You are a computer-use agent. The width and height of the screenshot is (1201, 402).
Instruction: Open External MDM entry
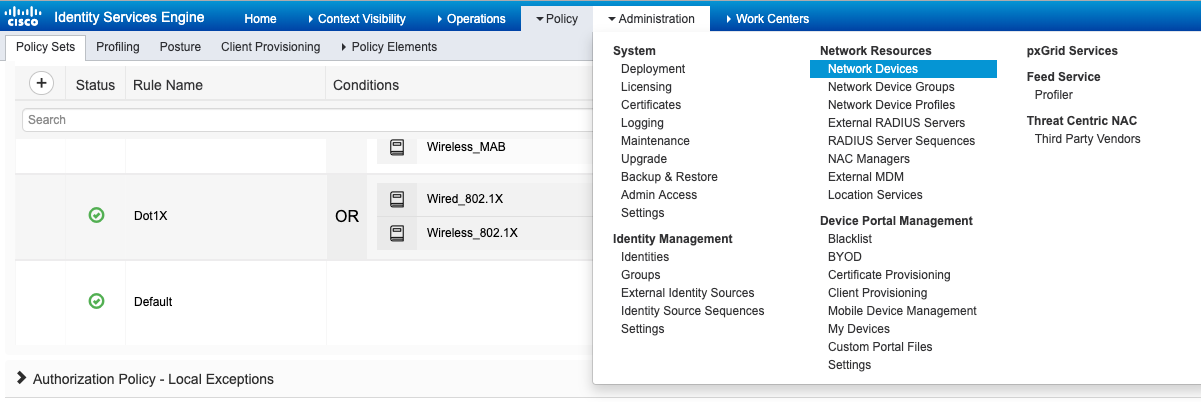point(865,177)
